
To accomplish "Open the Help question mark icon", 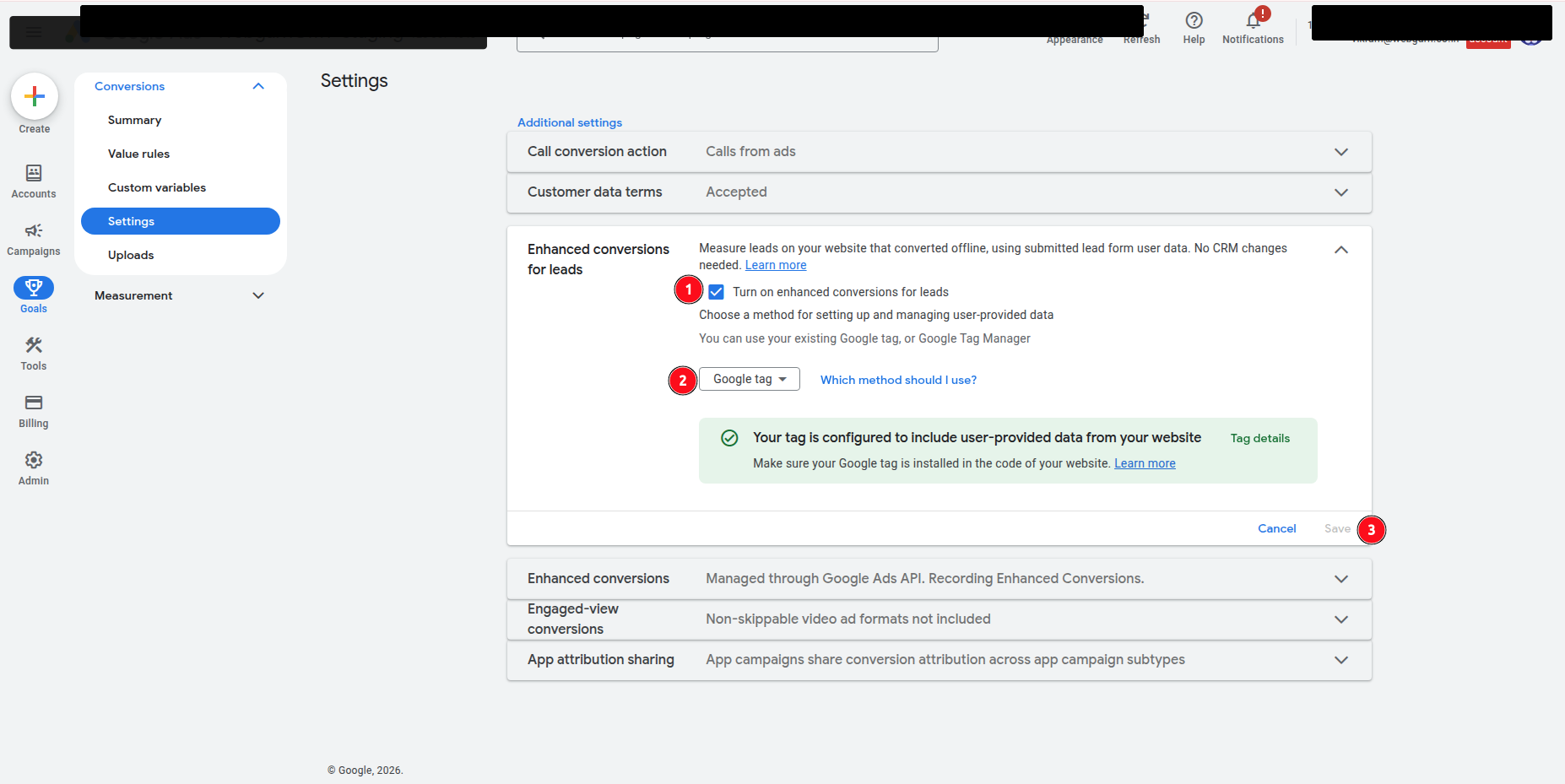I will click(x=1194, y=20).
